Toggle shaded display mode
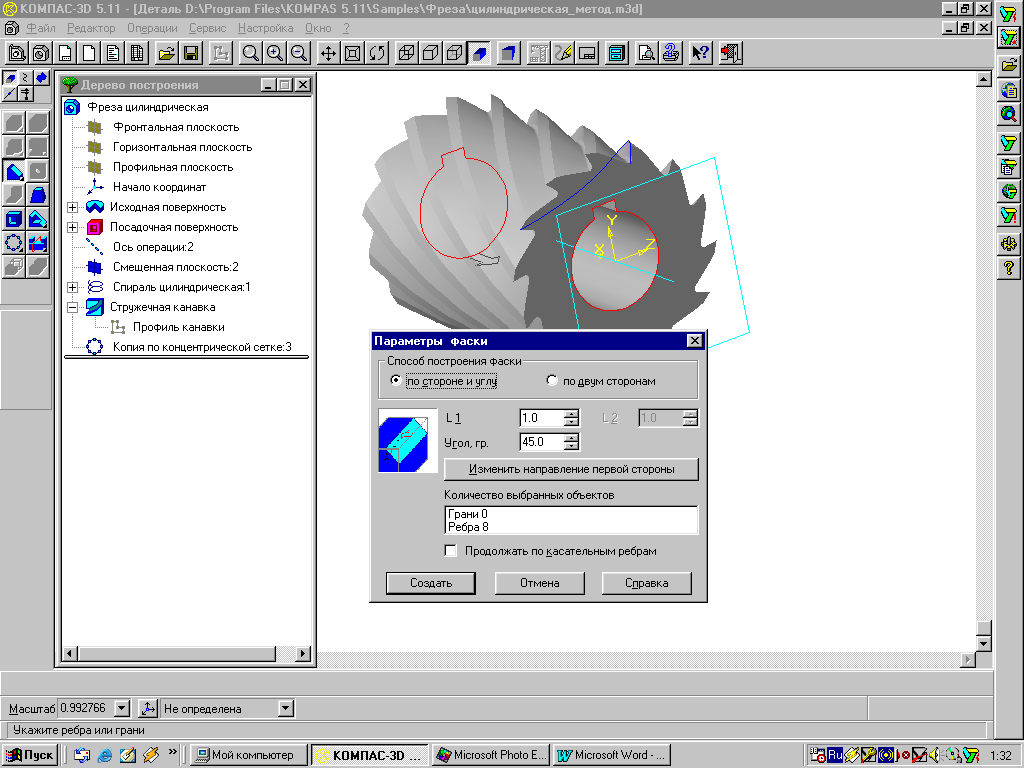 [479, 53]
